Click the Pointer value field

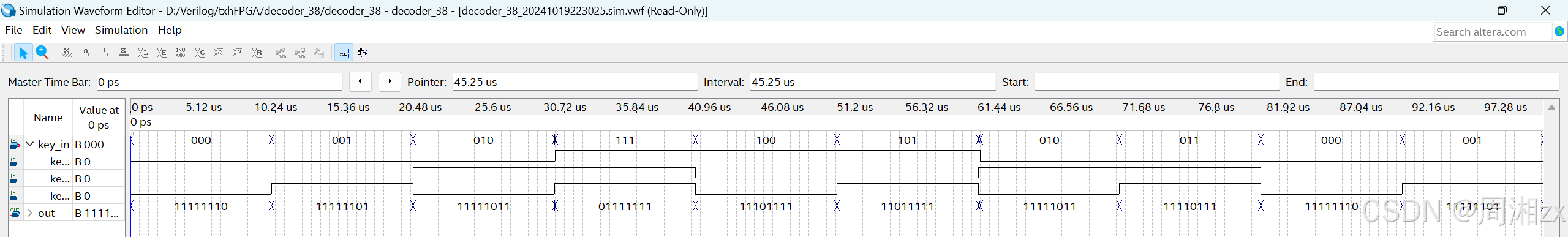575,82
